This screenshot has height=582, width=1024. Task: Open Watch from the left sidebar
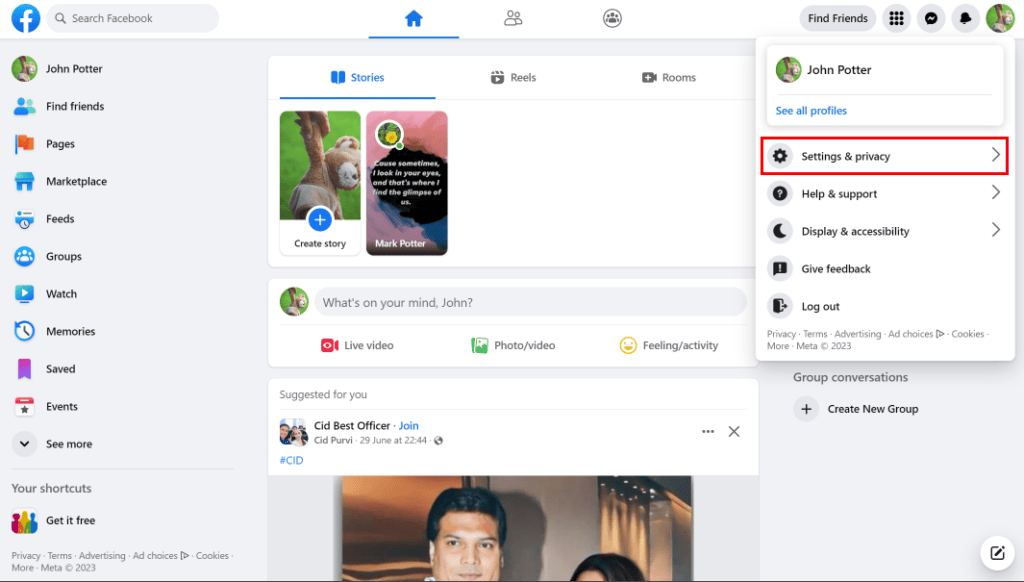click(61, 293)
